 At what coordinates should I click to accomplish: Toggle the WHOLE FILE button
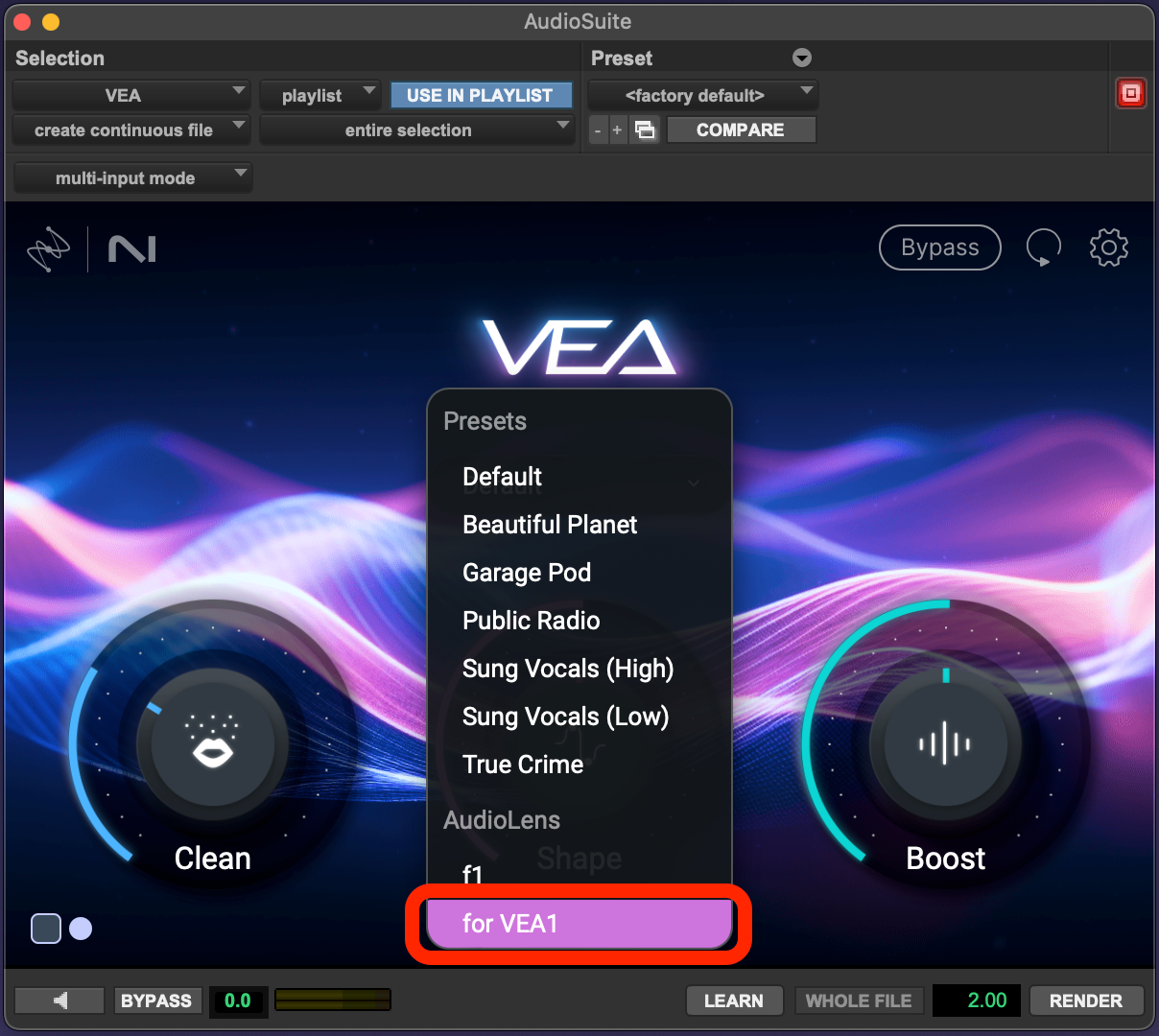tap(858, 1001)
